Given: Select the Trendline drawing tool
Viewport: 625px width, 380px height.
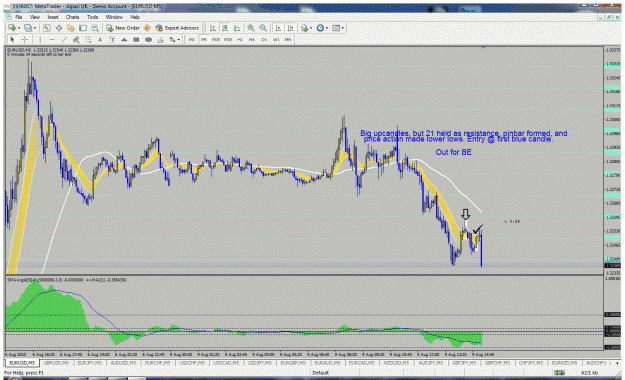Looking at the screenshot, I should (64, 39).
